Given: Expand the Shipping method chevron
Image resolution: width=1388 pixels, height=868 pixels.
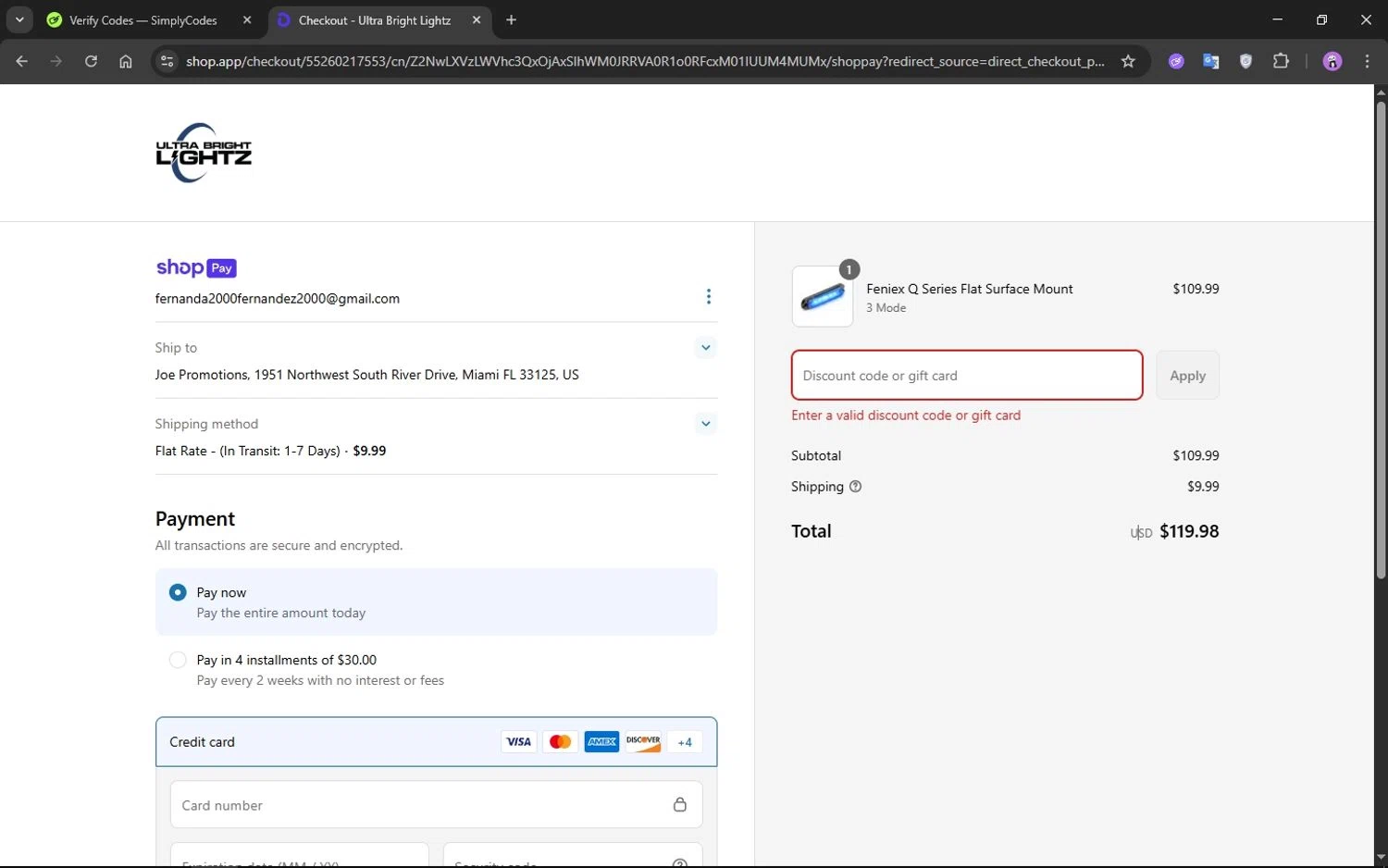Looking at the screenshot, I should coord(706,424).
